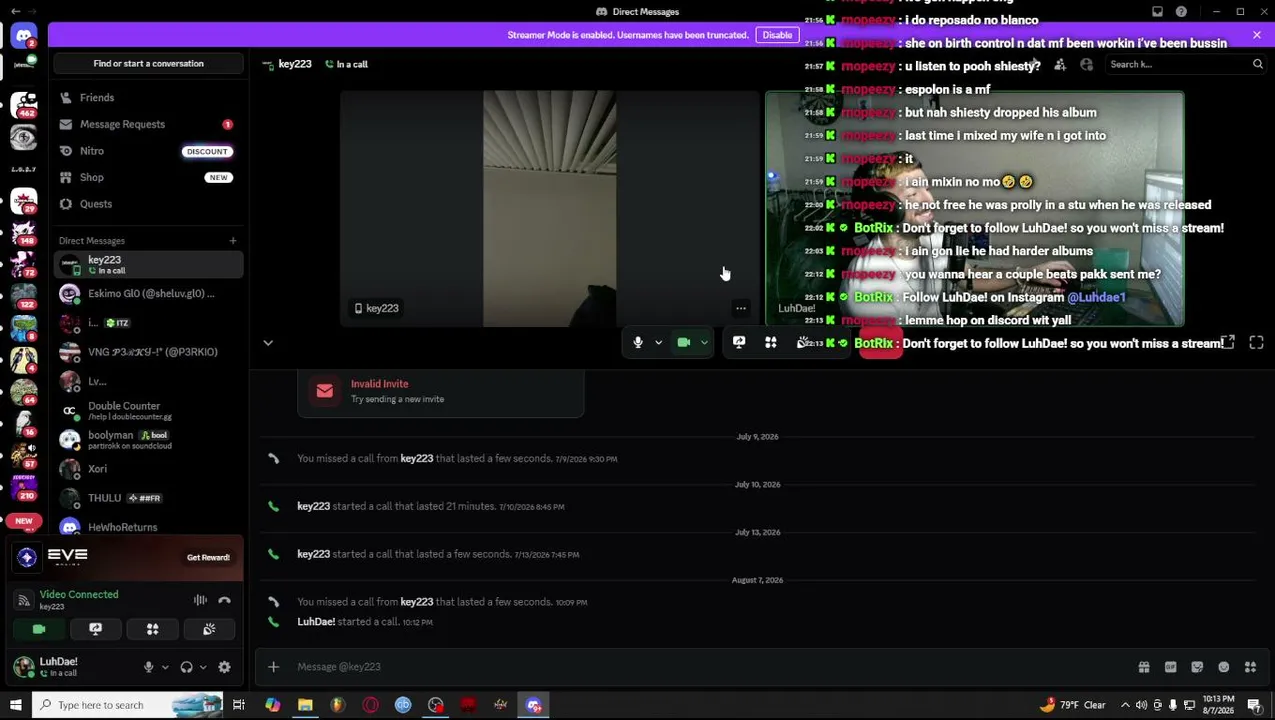Open Windows Start menu
The width and height of the screenshot is (1275, 720).
point(15,705)
